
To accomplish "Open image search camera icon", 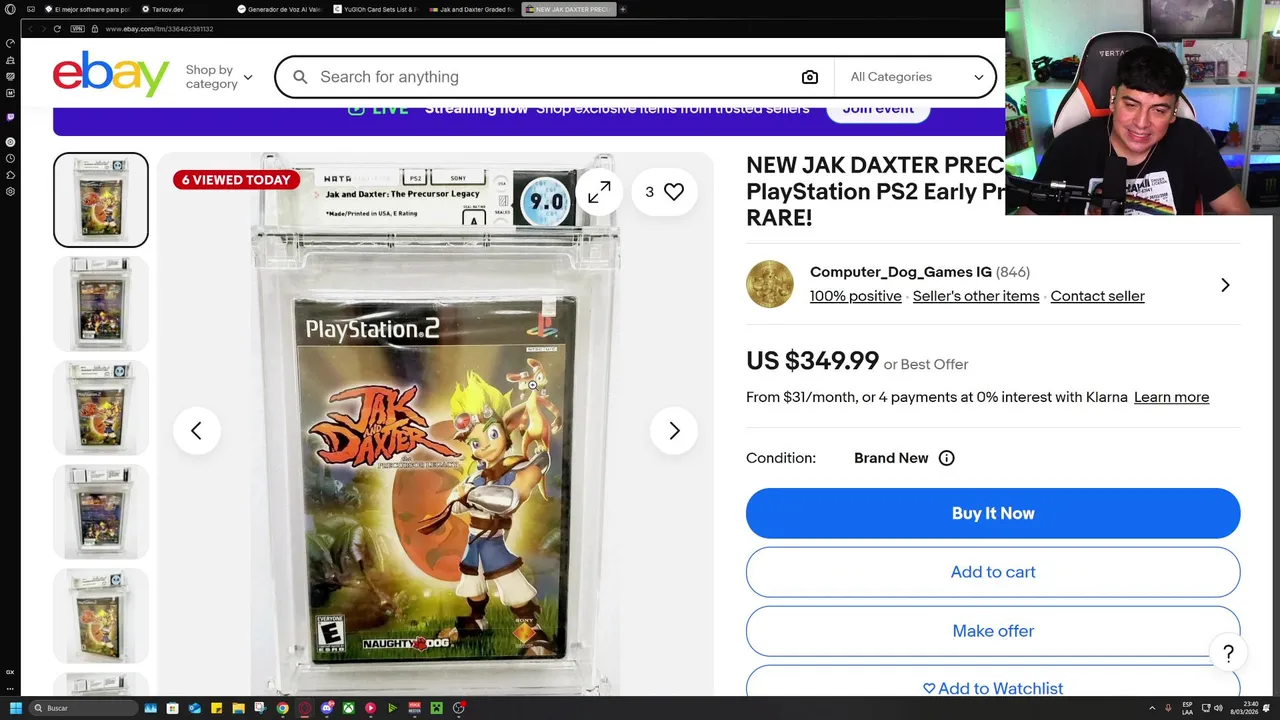I will coord(809,77).
